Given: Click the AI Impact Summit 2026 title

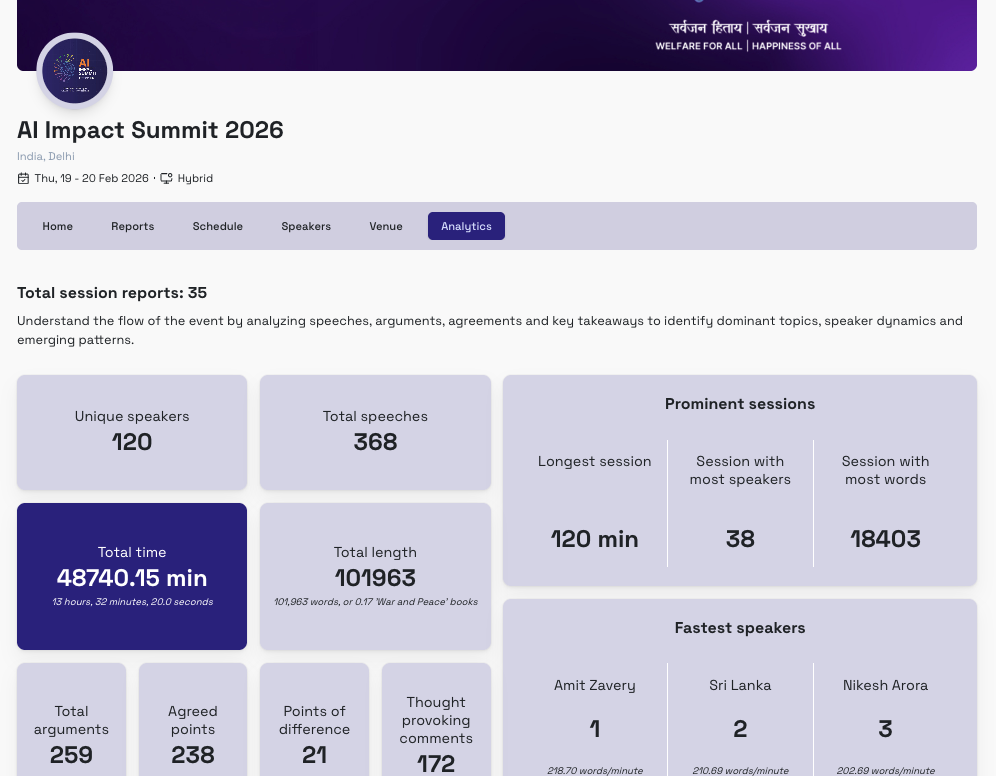Looking at the screenshot, I should pos(150,131).
